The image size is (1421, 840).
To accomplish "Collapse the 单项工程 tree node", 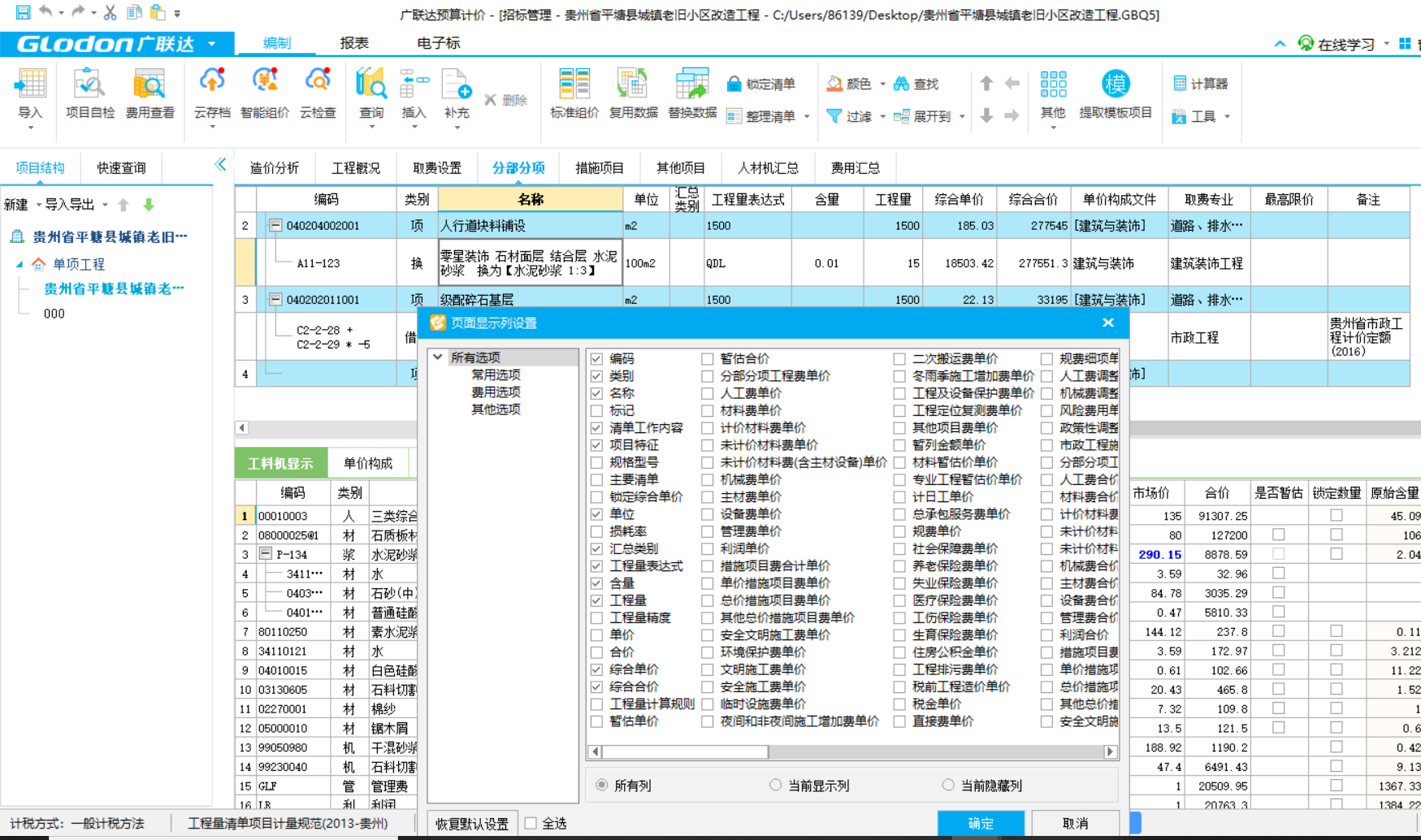I will tap(19, 264).
